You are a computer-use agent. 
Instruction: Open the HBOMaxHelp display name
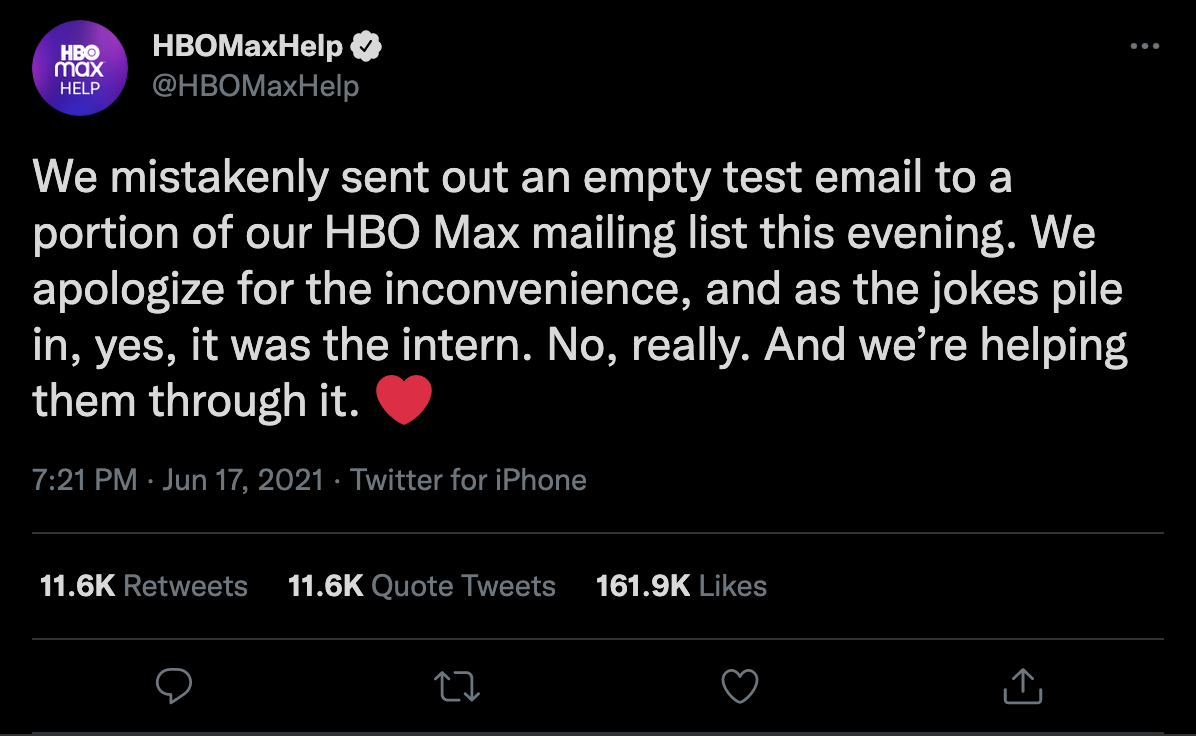coord(248,47)
